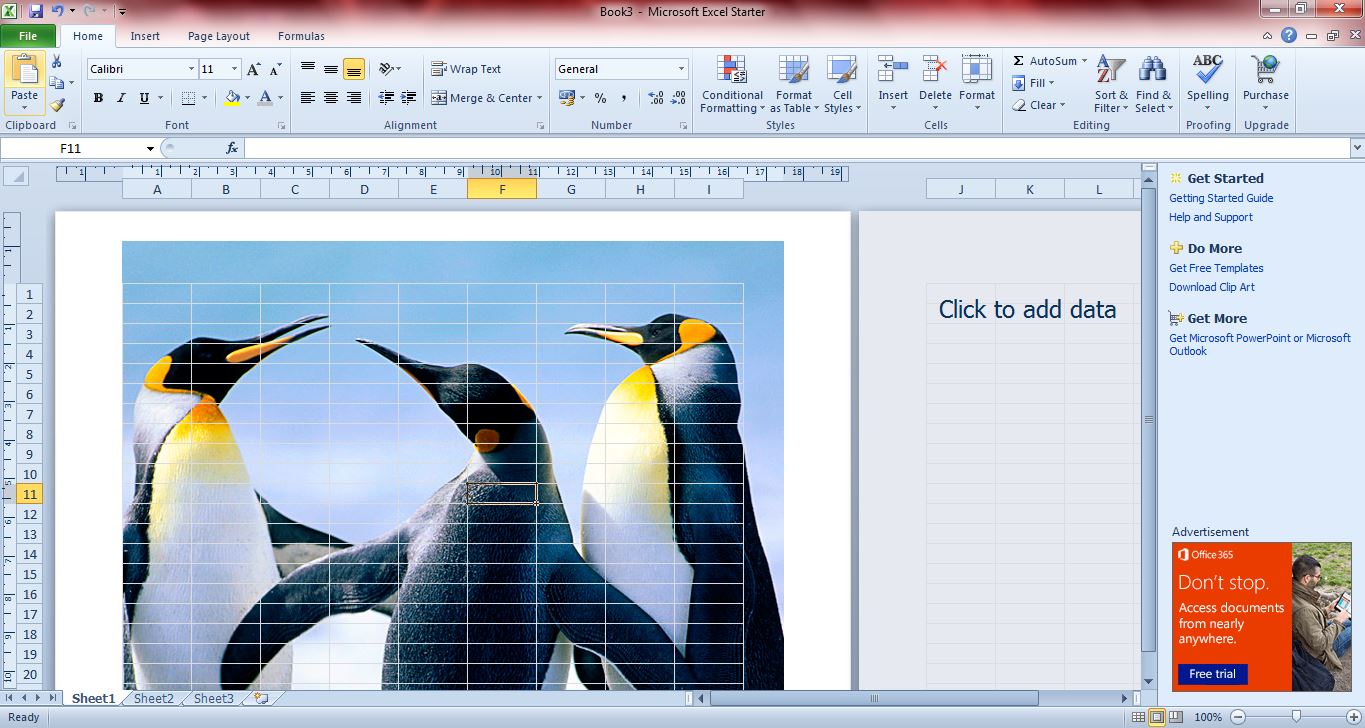Screen dimensions: 1365x728
Task: Switch to the Sheet2 tab
Action: tap(153, 699)
